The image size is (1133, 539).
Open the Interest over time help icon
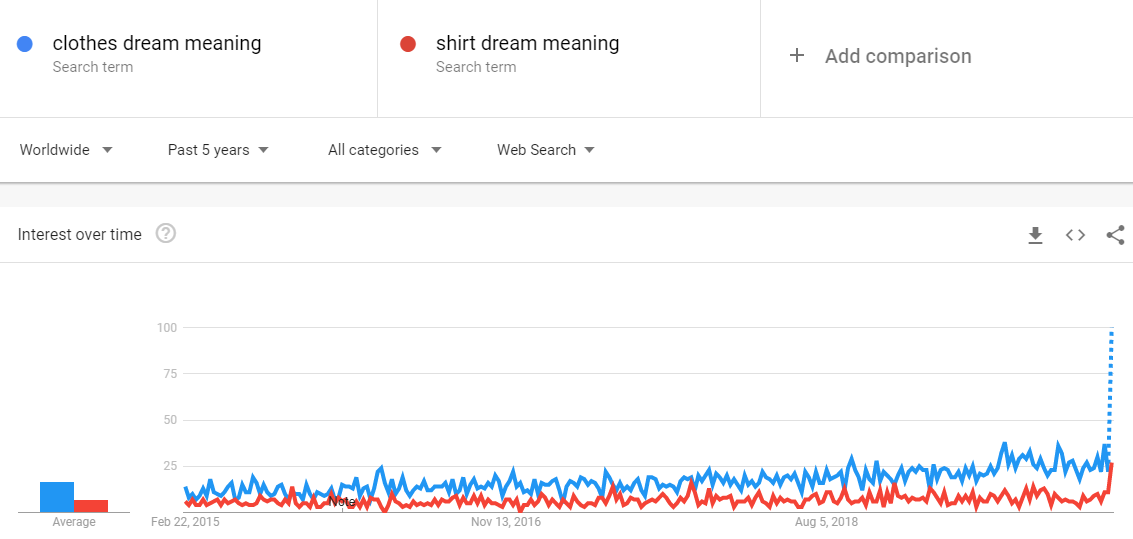click(166, 234)
